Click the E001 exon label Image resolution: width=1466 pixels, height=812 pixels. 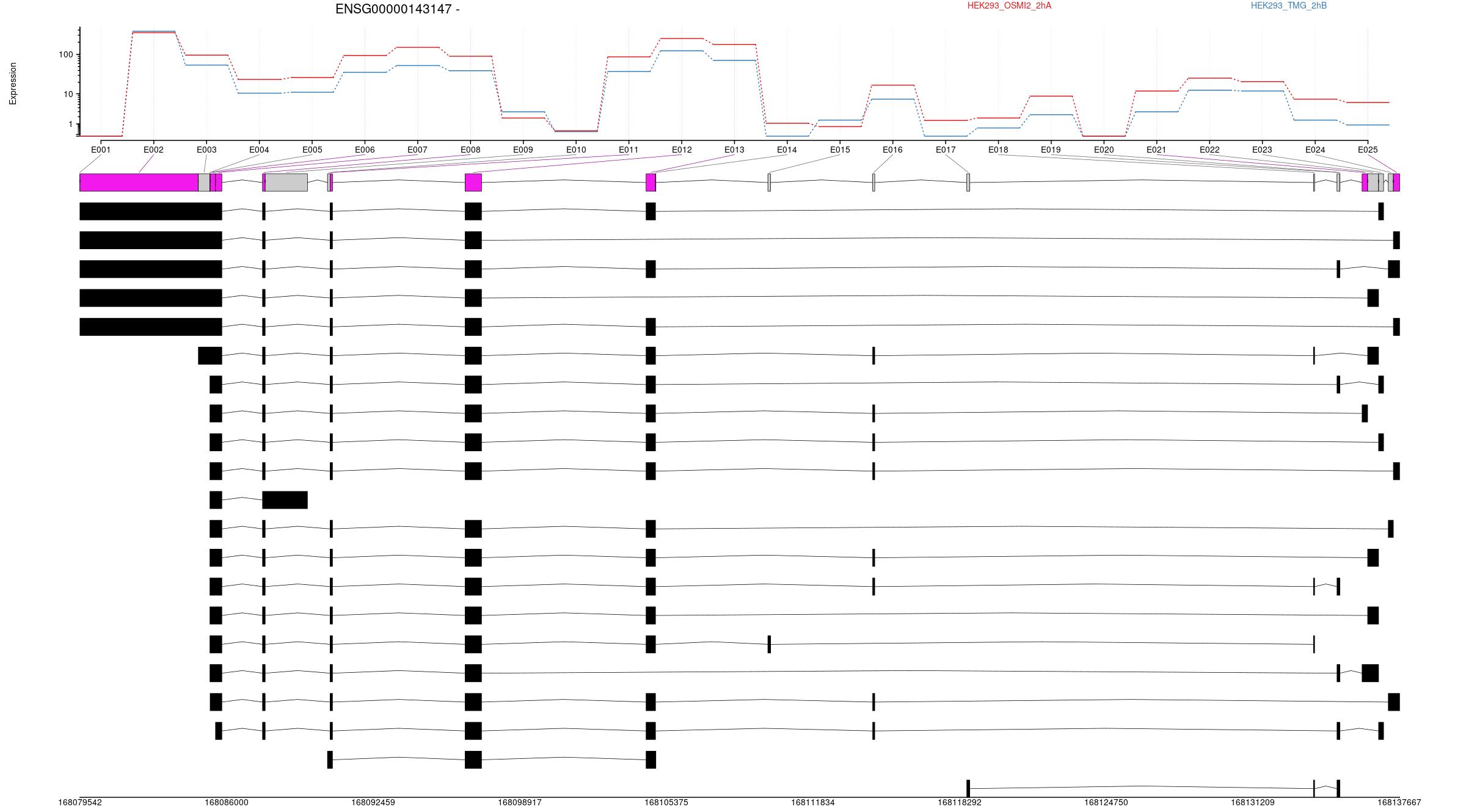coord(101,150)
